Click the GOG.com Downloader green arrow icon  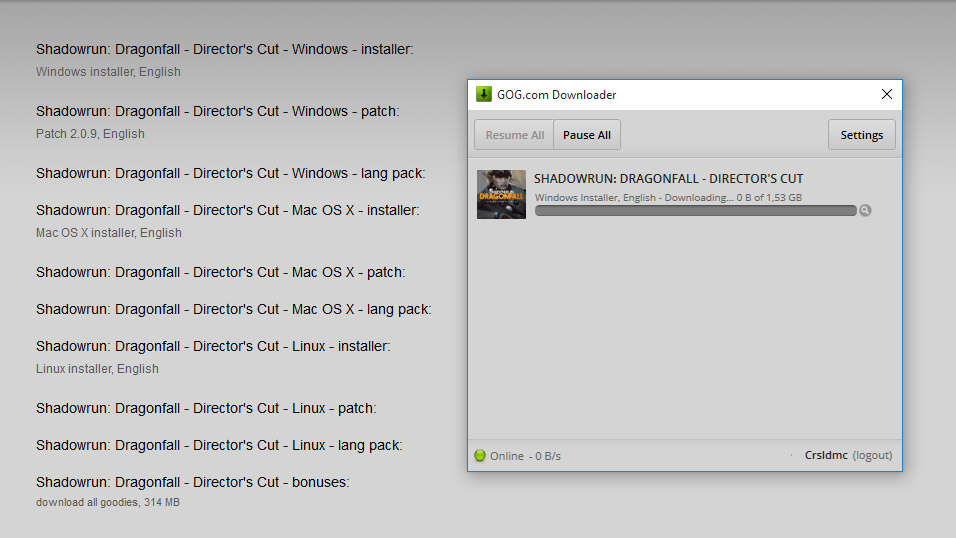tap(483, 94)
